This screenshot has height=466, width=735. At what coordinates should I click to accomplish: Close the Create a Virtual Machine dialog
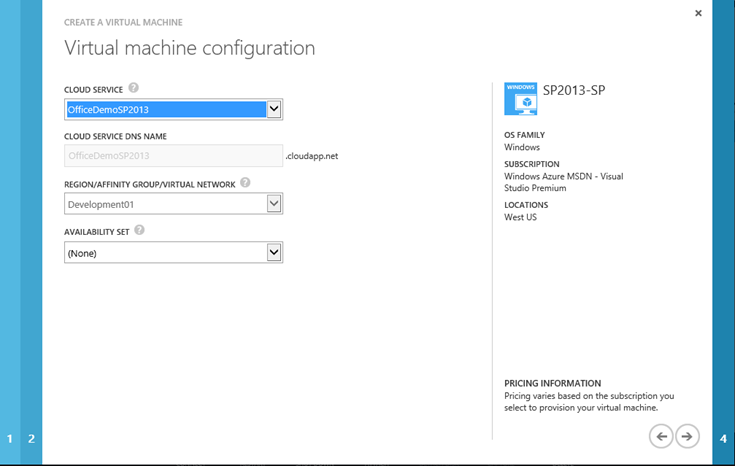coord(698,13)
